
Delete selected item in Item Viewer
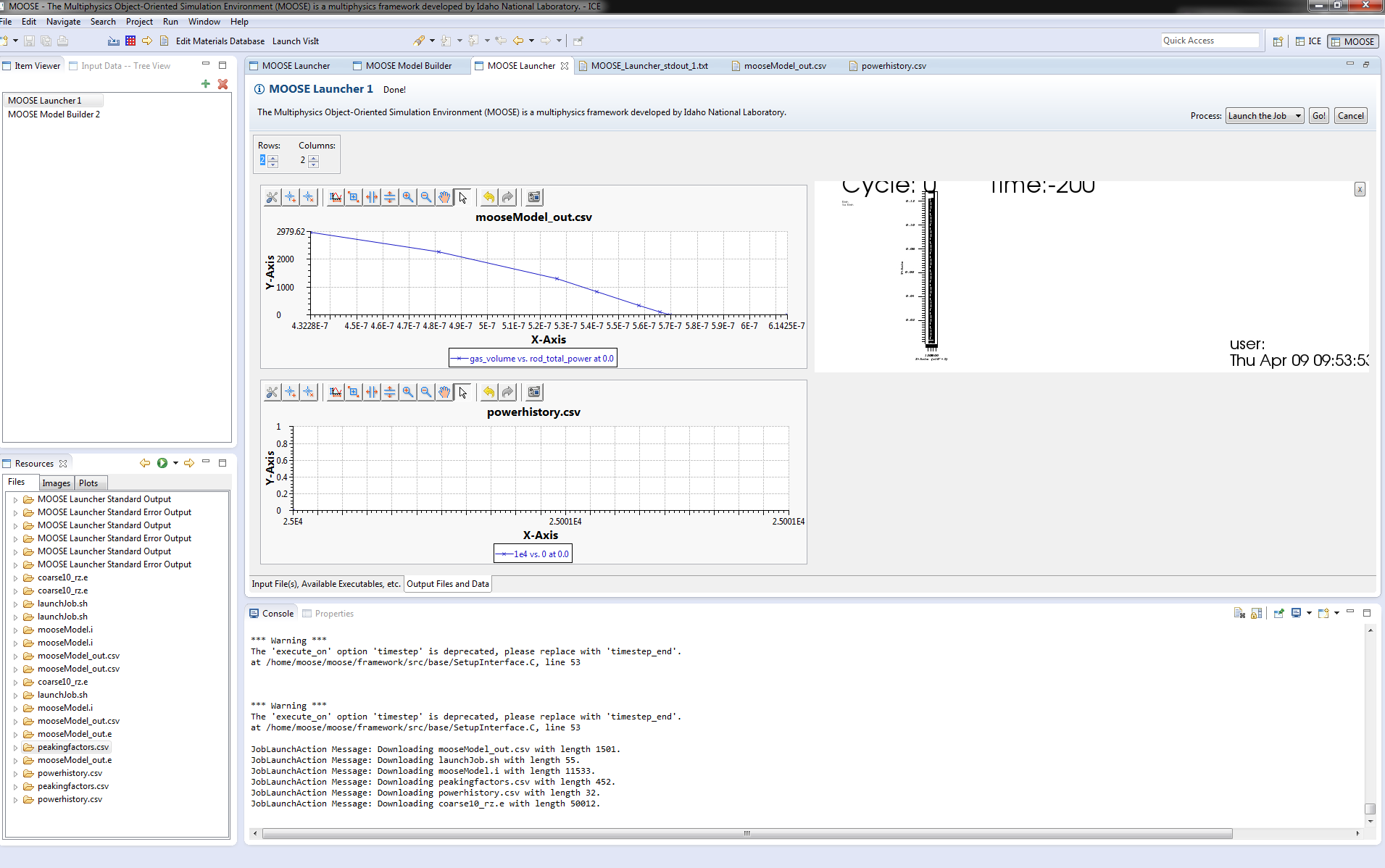click(223, 84)
